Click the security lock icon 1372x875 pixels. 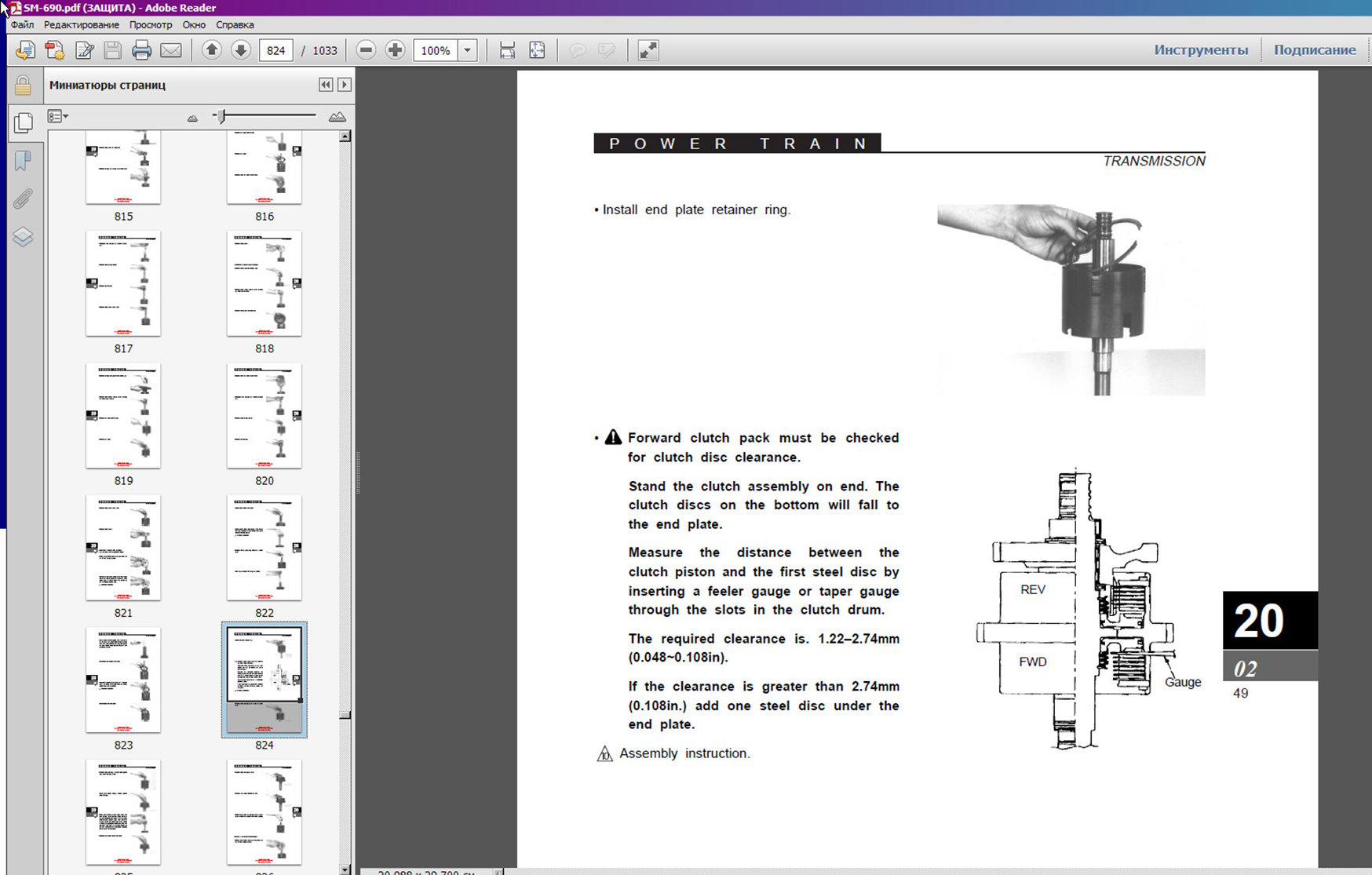tap(23, 86)
